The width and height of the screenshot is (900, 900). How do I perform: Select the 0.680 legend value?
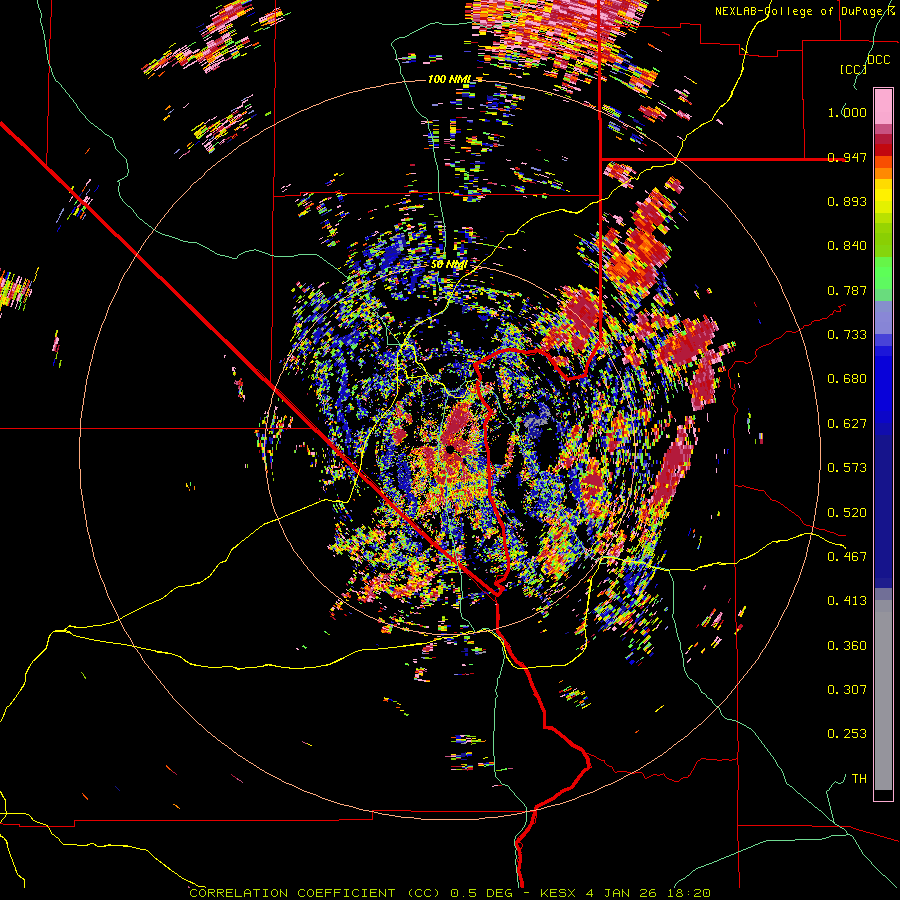pyautogui.click(x=847, y=379)
